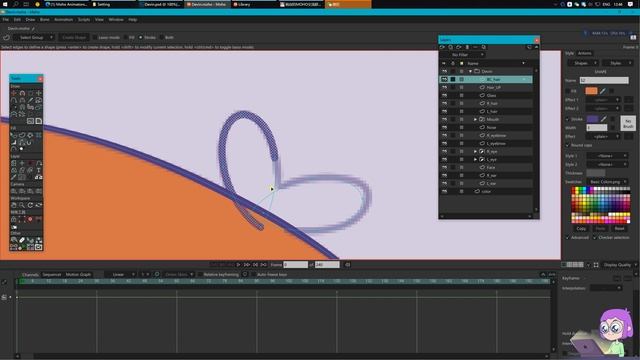Image resolution: width=640 pixels, height=360 pixels.
Task: Hide the Glass layer via eye icon
Action: 444,95
